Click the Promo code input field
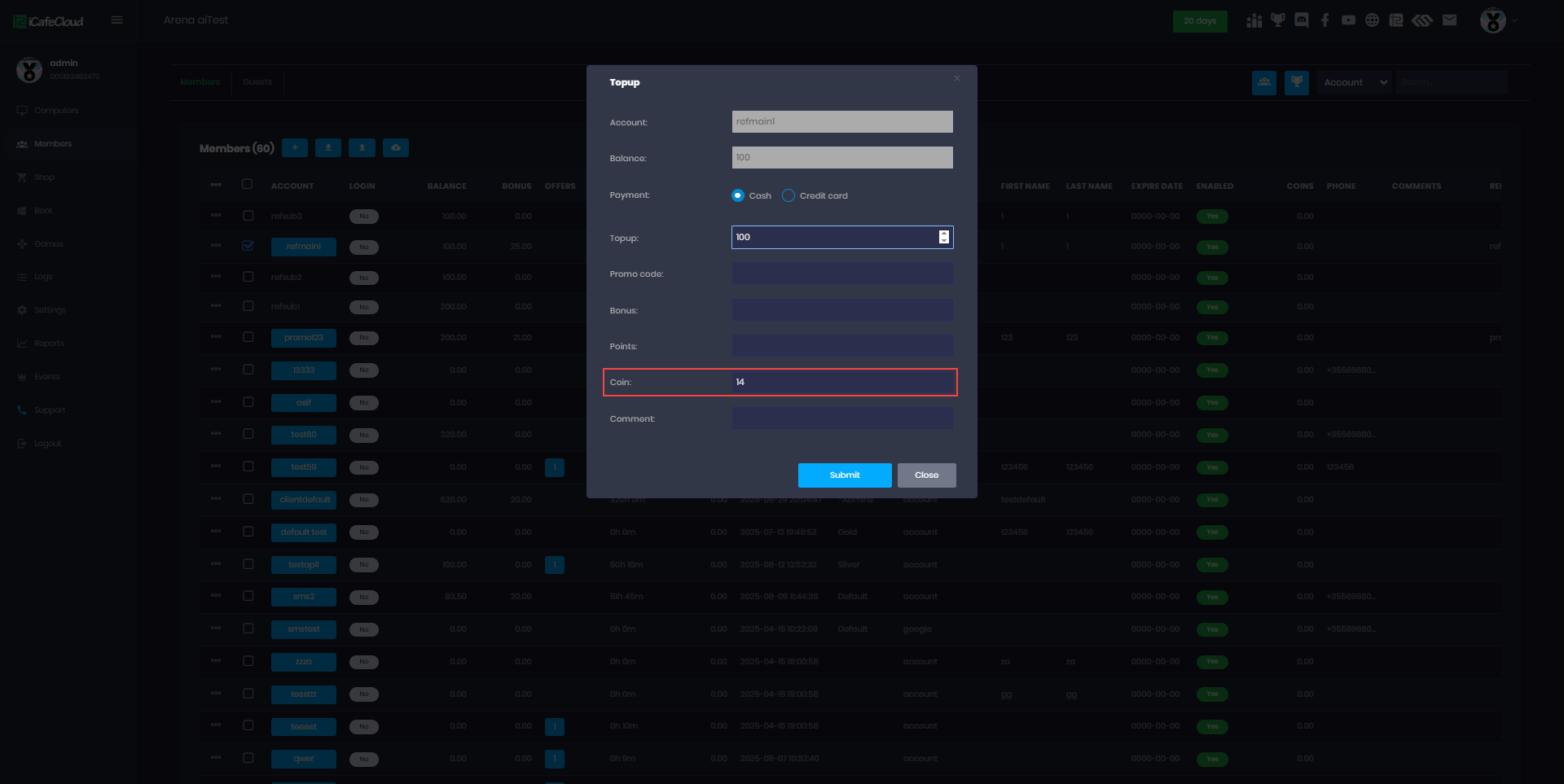Viewport: 1564px width, 784px height. coord(841,274)
